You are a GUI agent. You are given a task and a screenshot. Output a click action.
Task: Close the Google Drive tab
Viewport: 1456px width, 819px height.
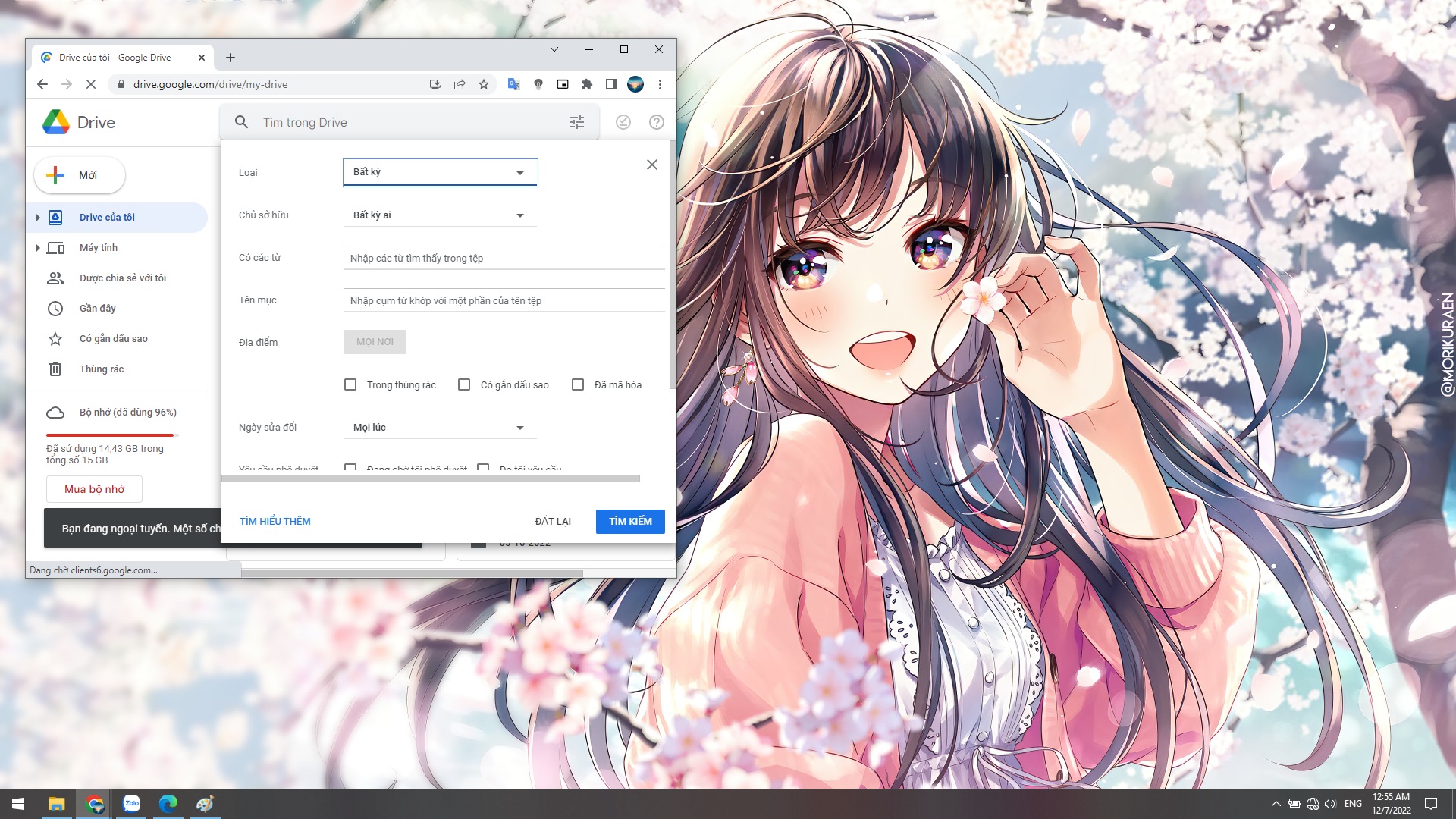tap(202, 58)
